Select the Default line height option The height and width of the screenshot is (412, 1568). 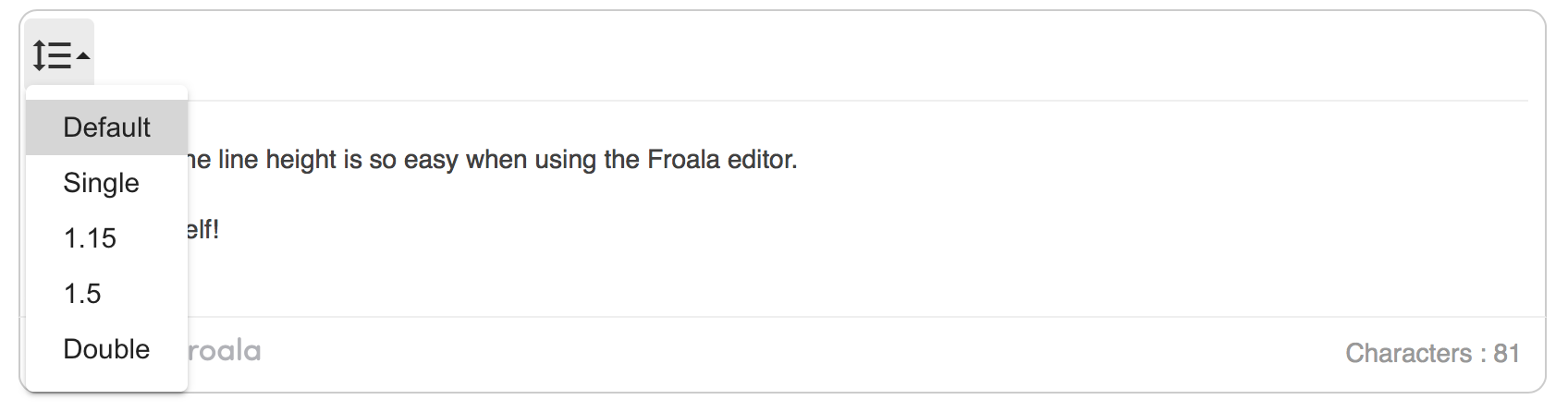click(x=106, y=127)
